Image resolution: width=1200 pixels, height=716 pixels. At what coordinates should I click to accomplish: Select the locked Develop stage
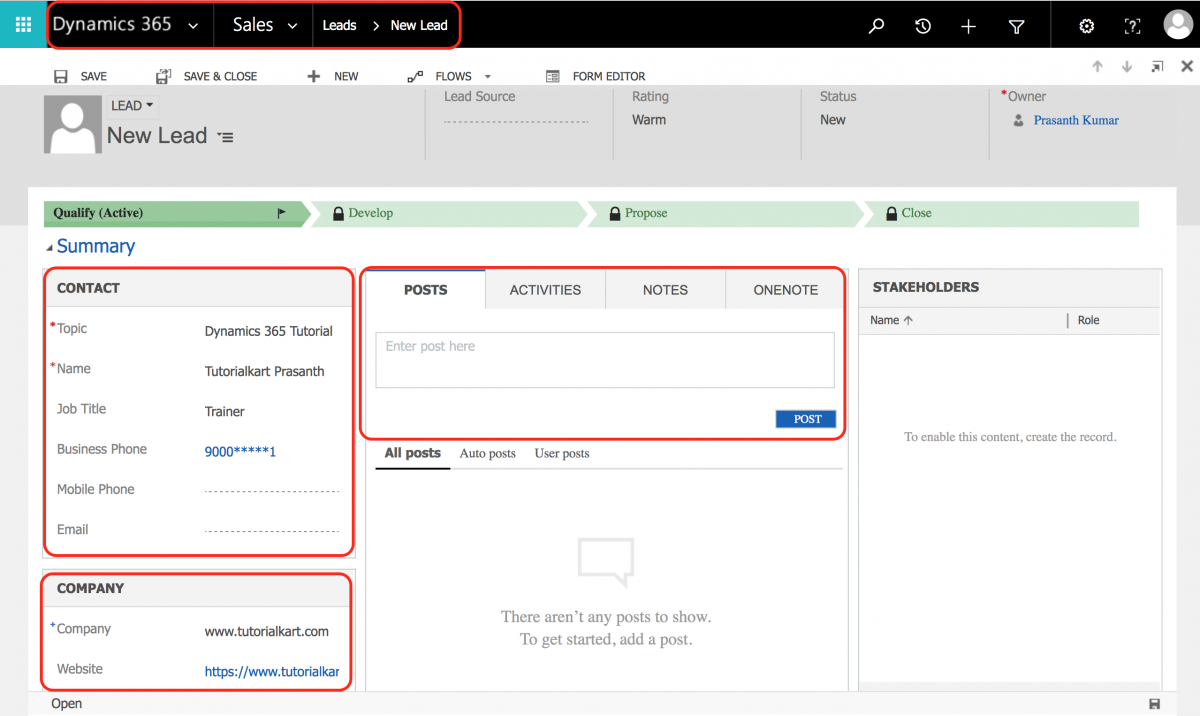[x=448, y=213]
